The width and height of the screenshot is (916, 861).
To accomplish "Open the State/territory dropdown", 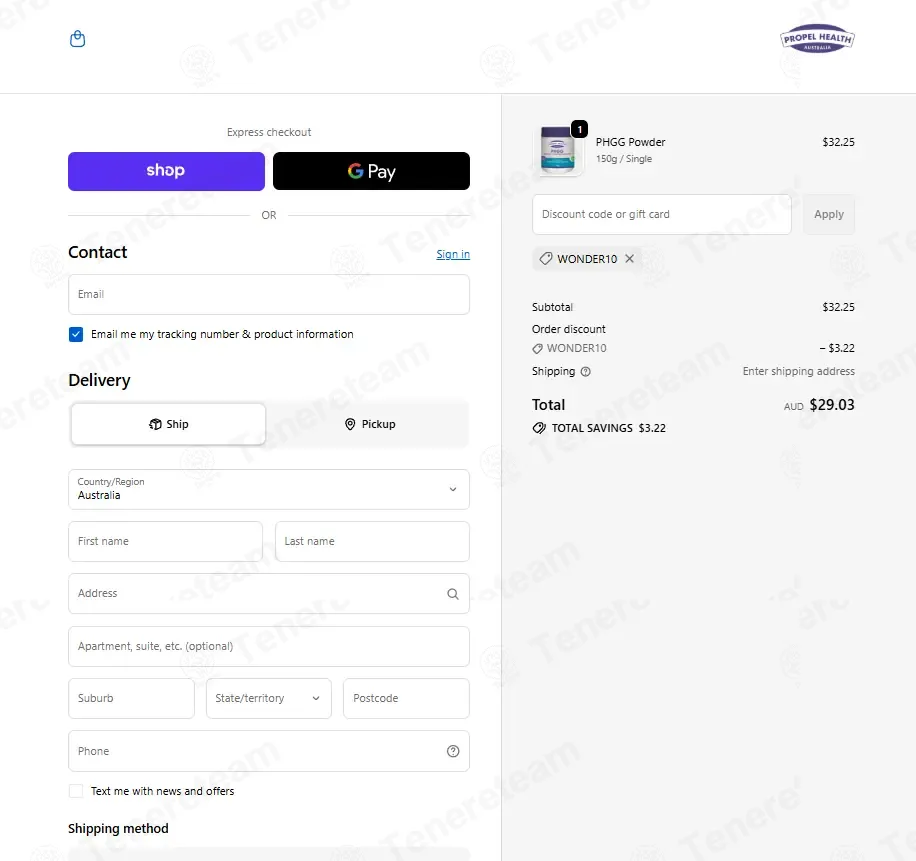I will pyautogui.click(x=269, y=698).
